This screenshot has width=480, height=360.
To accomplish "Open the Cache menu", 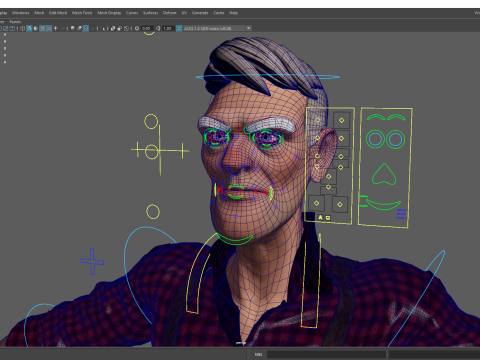I will tap(219, 13).
